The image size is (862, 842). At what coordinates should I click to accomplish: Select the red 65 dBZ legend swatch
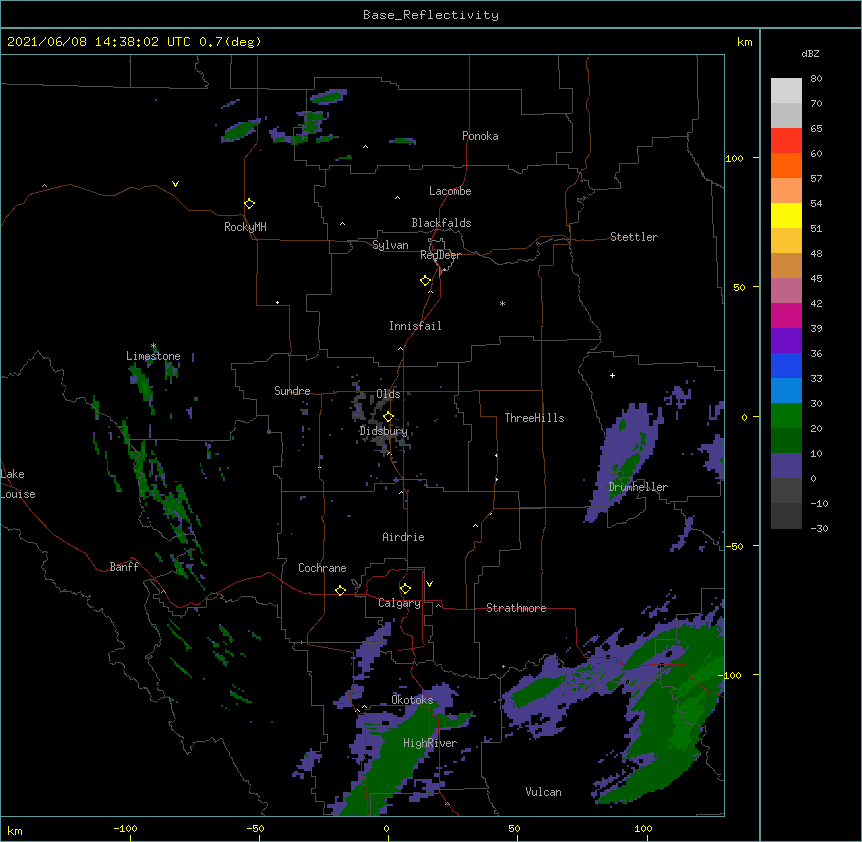pos(786,141)
